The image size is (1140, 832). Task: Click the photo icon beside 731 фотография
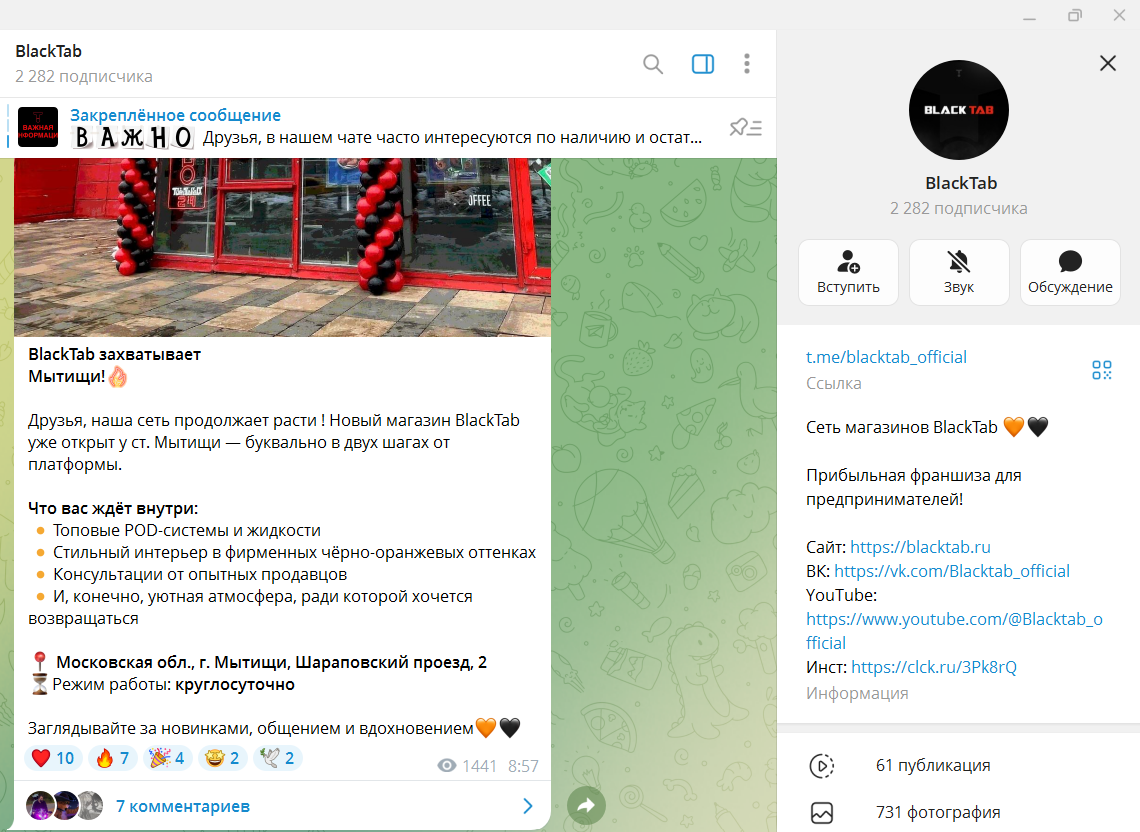(x=822, y=812)
